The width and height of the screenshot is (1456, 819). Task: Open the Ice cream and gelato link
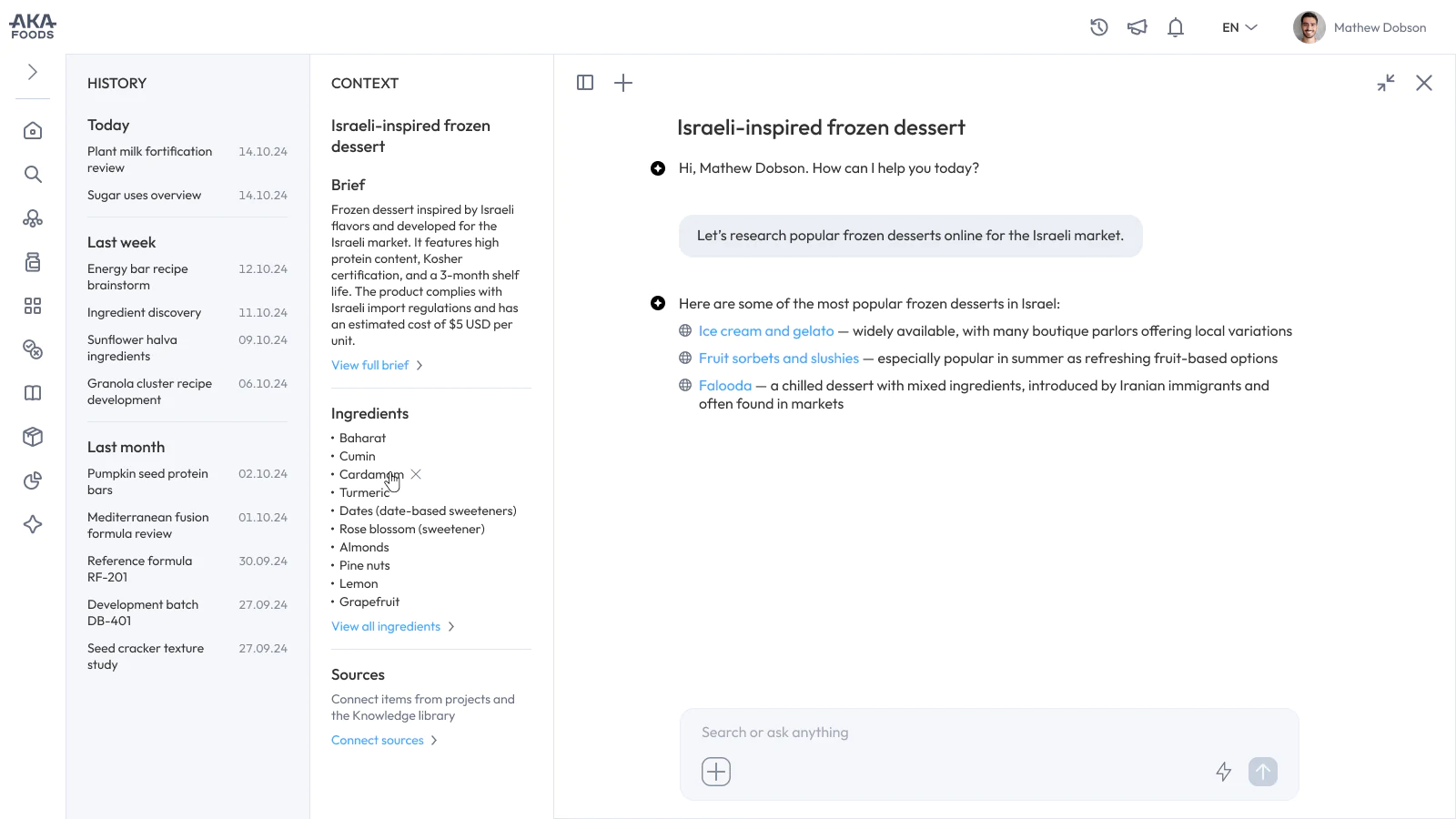766,331
